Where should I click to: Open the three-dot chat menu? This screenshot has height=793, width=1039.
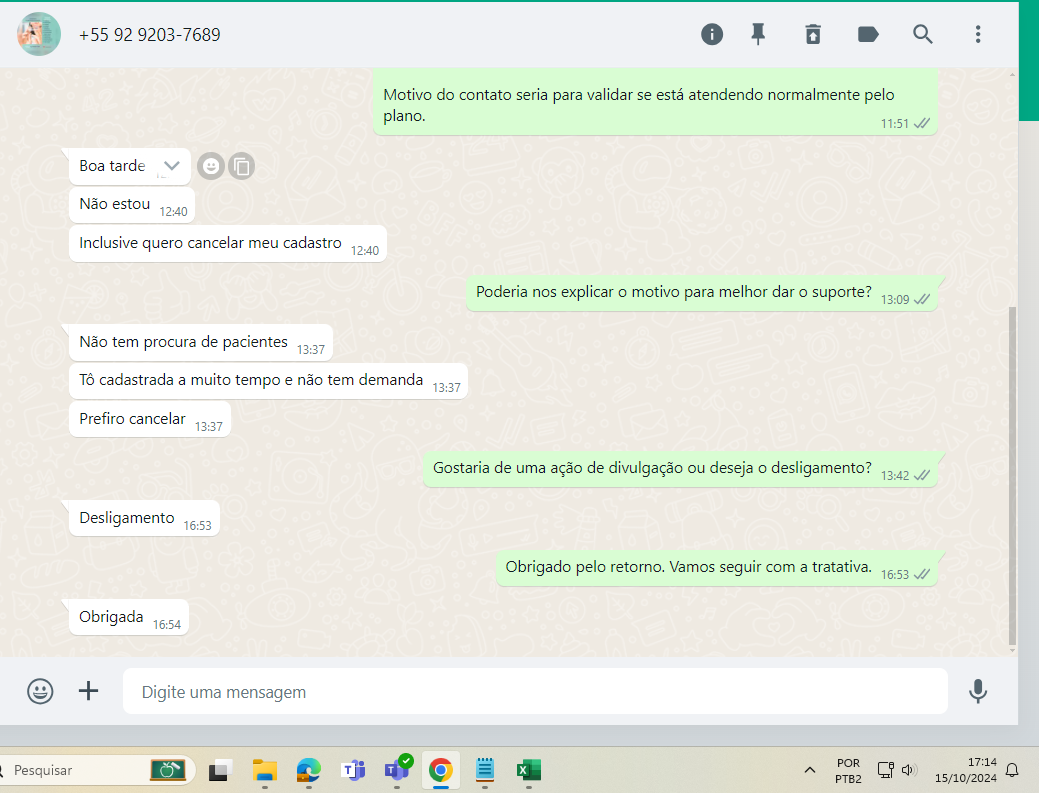pos(978,35)
